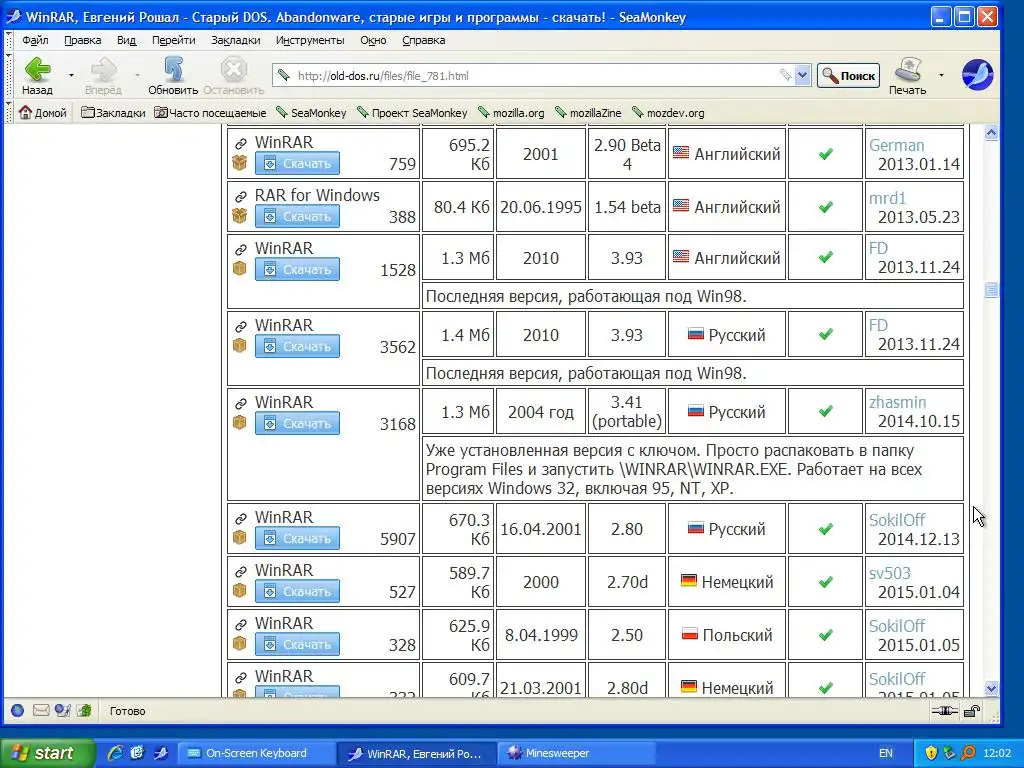Expand the address bar URL history dropdown
1024x768 pixels.
tap(803, 75)
